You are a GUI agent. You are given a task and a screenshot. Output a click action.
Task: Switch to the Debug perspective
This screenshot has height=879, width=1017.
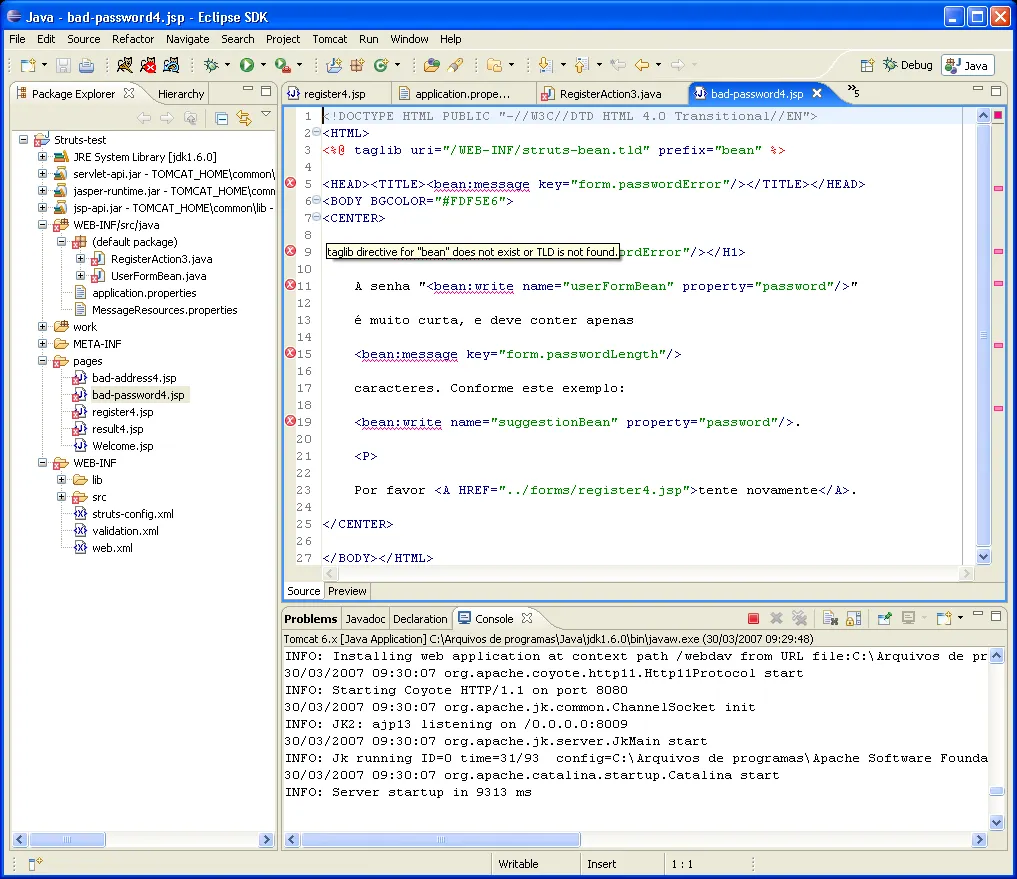tap(907, 65)
